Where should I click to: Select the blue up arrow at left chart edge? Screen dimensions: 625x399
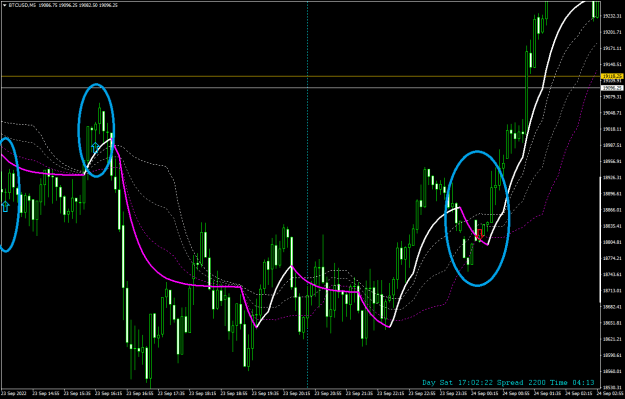(x=5, y=206)
